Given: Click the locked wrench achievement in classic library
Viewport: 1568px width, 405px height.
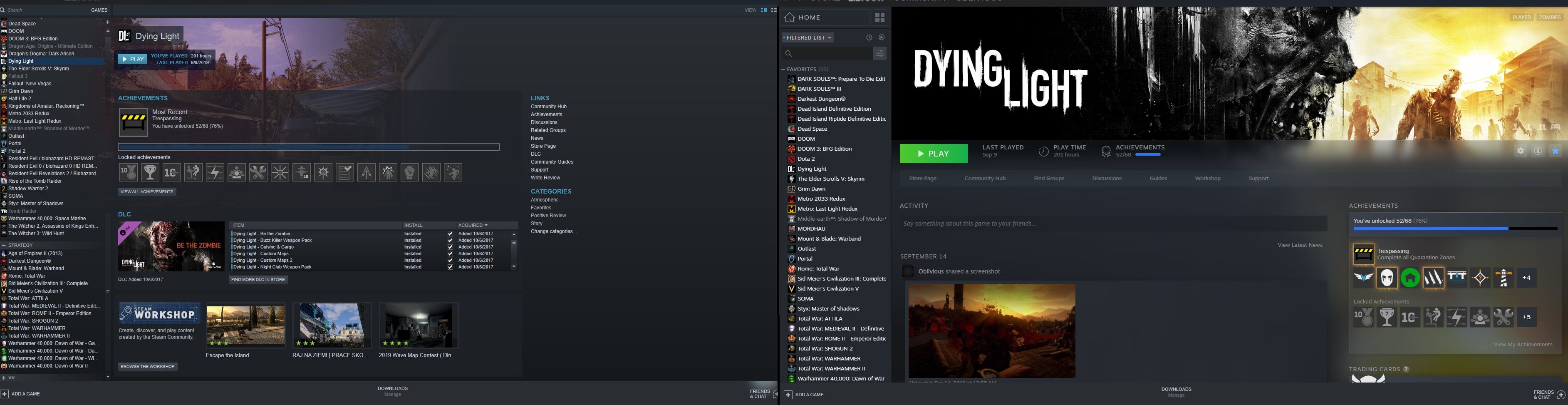Looking at the screenshot, I should point(258,173).
